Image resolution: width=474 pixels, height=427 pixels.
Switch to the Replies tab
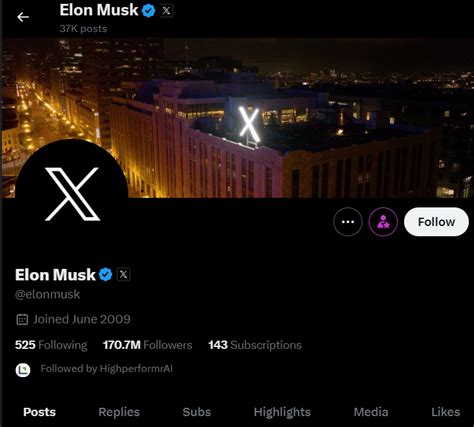click(119, 412)
